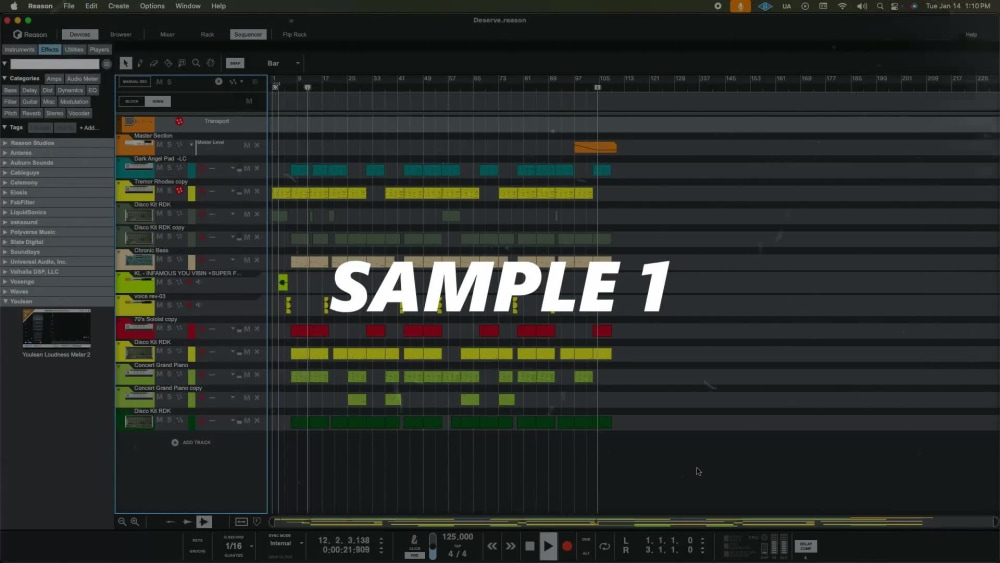Click the Flip Rack button
The image size is (1000, 563).
(295, 34)
